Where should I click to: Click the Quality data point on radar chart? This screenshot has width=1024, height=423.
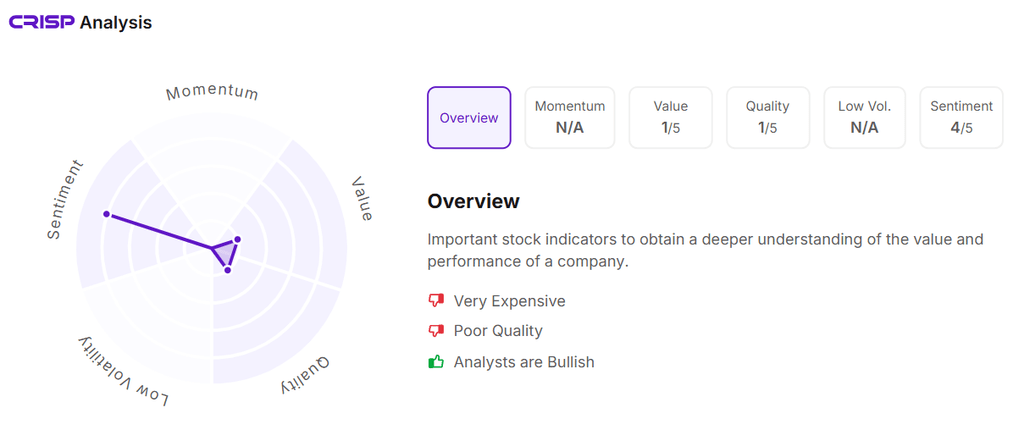(x=228, y=270)
